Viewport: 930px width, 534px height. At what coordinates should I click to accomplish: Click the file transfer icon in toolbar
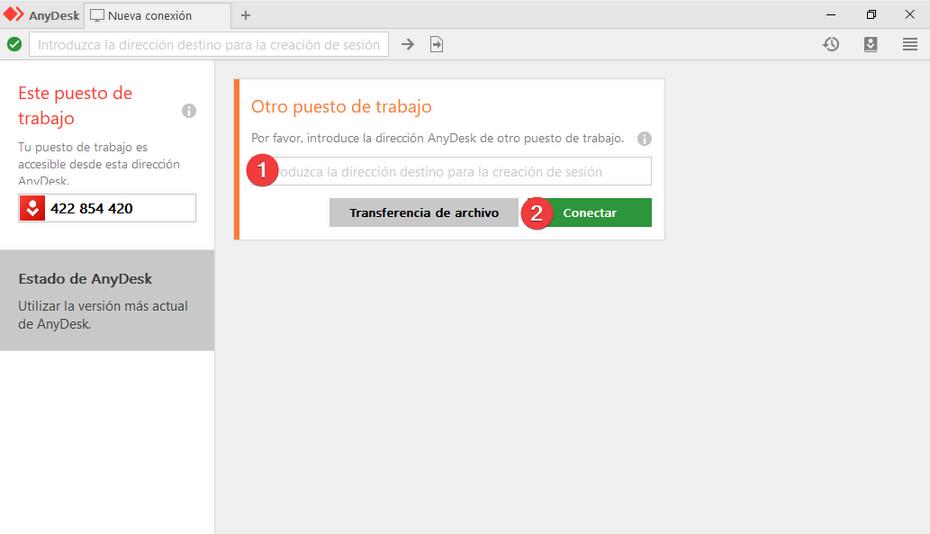(437, 44)
